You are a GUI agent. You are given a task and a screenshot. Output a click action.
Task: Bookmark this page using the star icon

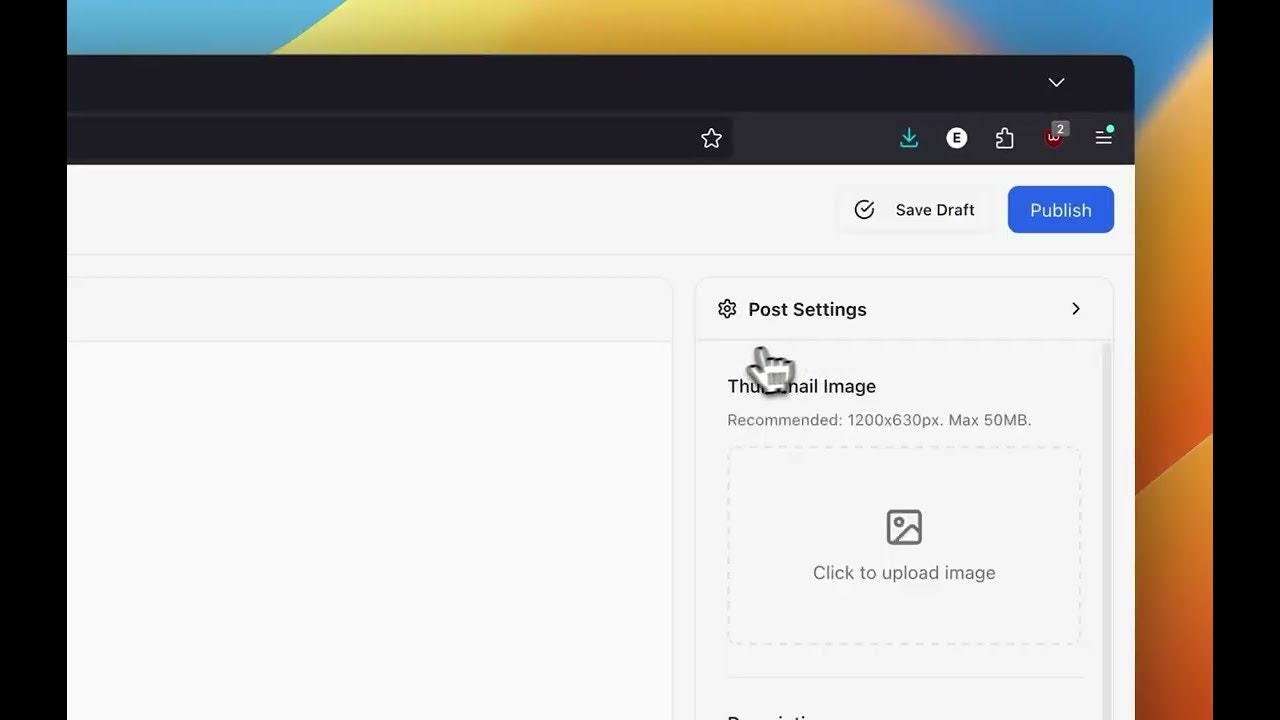711,138
